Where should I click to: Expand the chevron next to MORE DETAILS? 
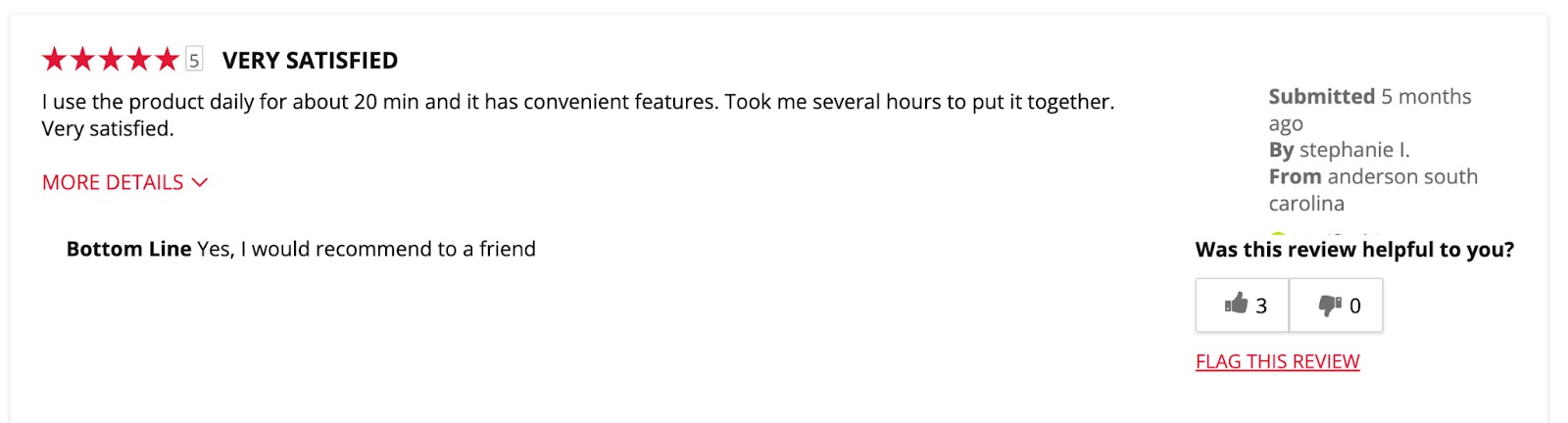click(x=200, y=182)
